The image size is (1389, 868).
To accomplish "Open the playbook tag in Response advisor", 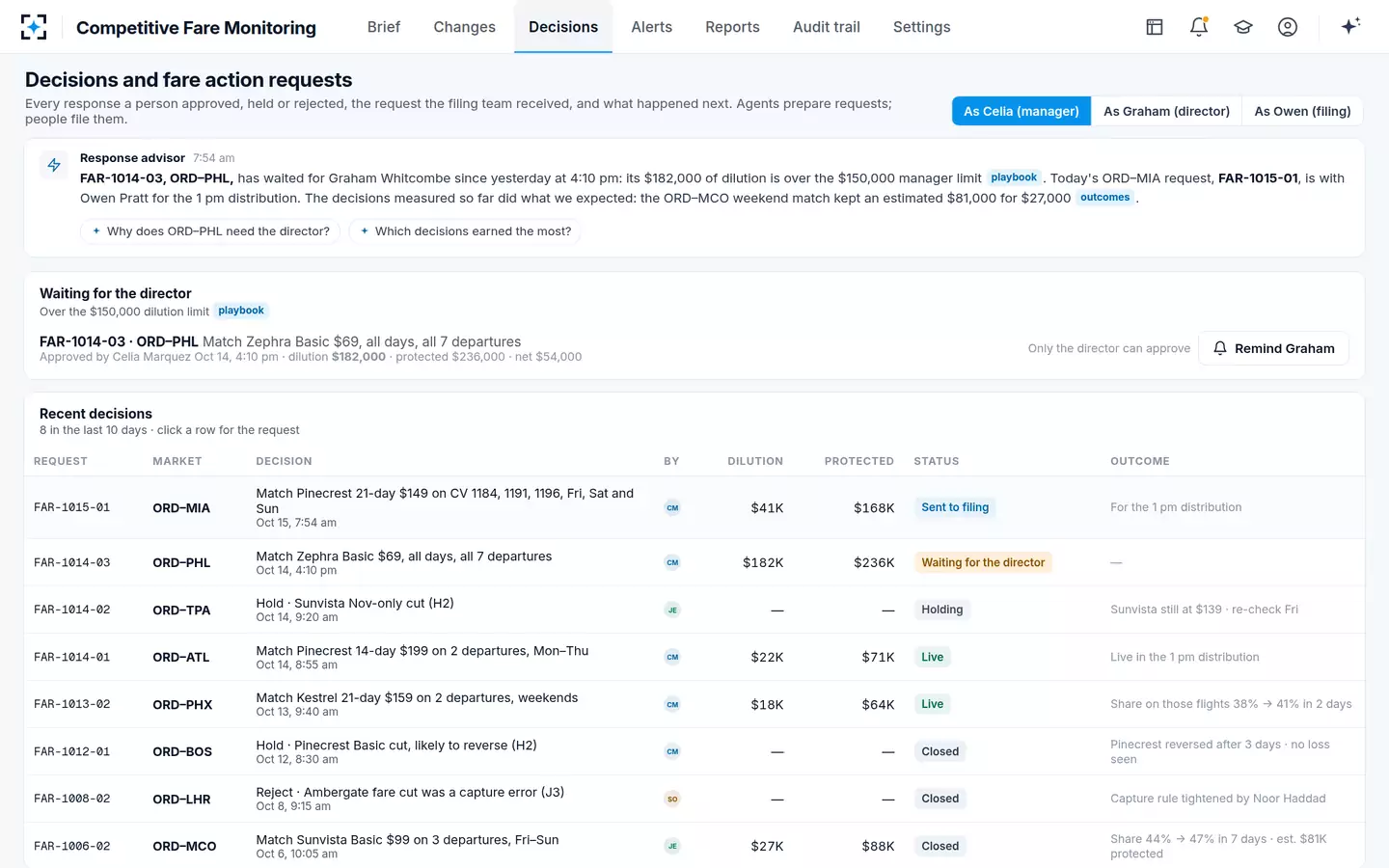I will coord(1014,177).
